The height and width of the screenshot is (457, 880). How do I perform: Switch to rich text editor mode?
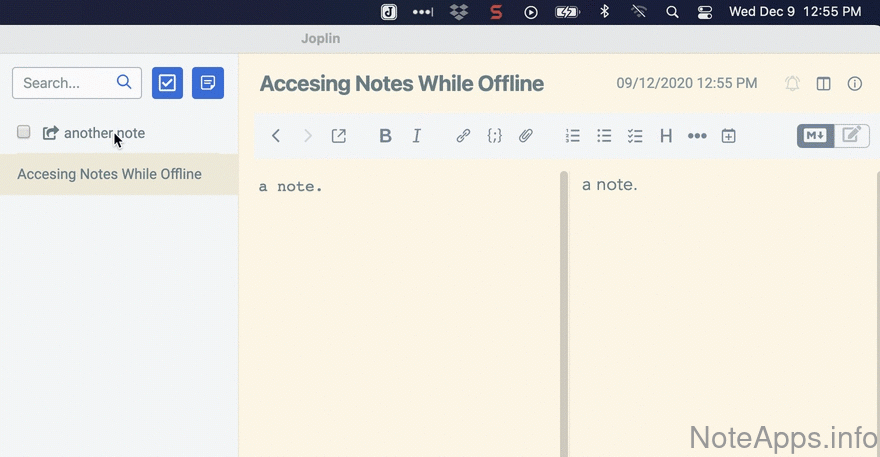tap(851, 135)
